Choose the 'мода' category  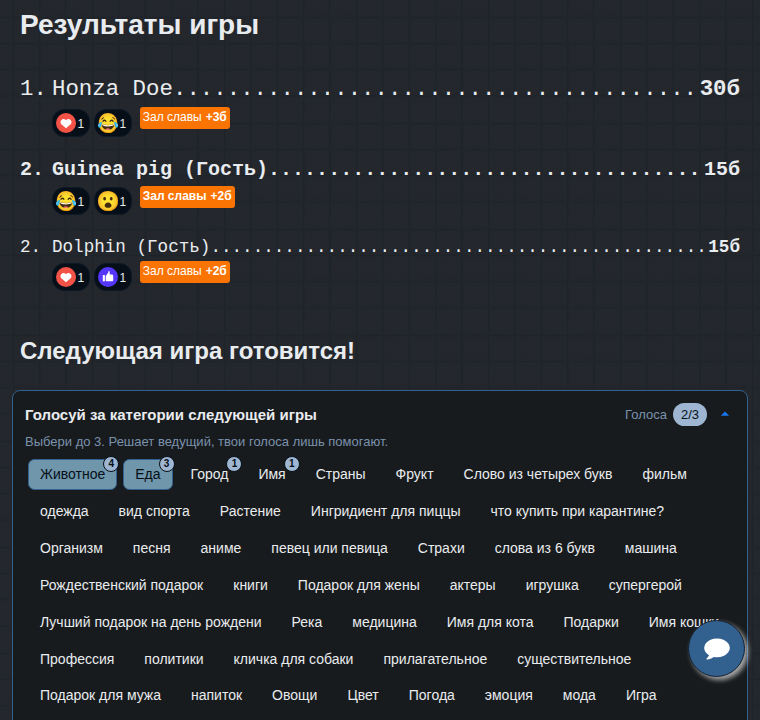click(579, 695)
